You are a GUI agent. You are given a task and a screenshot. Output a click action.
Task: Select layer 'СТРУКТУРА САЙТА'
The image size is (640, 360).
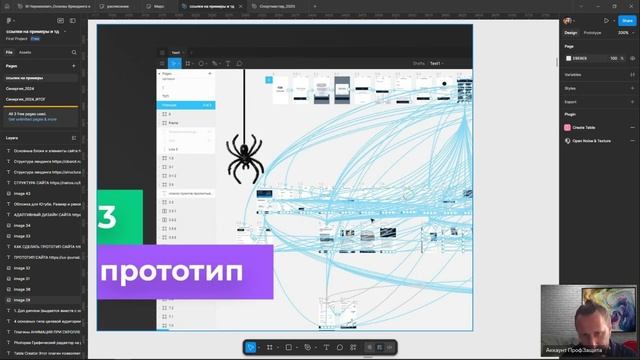point(43,183)
